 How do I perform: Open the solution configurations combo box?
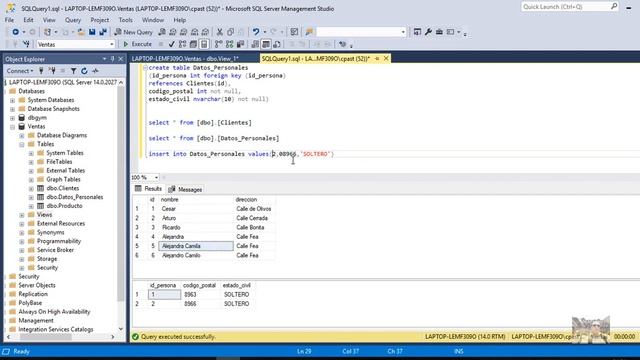(x=361, y=32)
